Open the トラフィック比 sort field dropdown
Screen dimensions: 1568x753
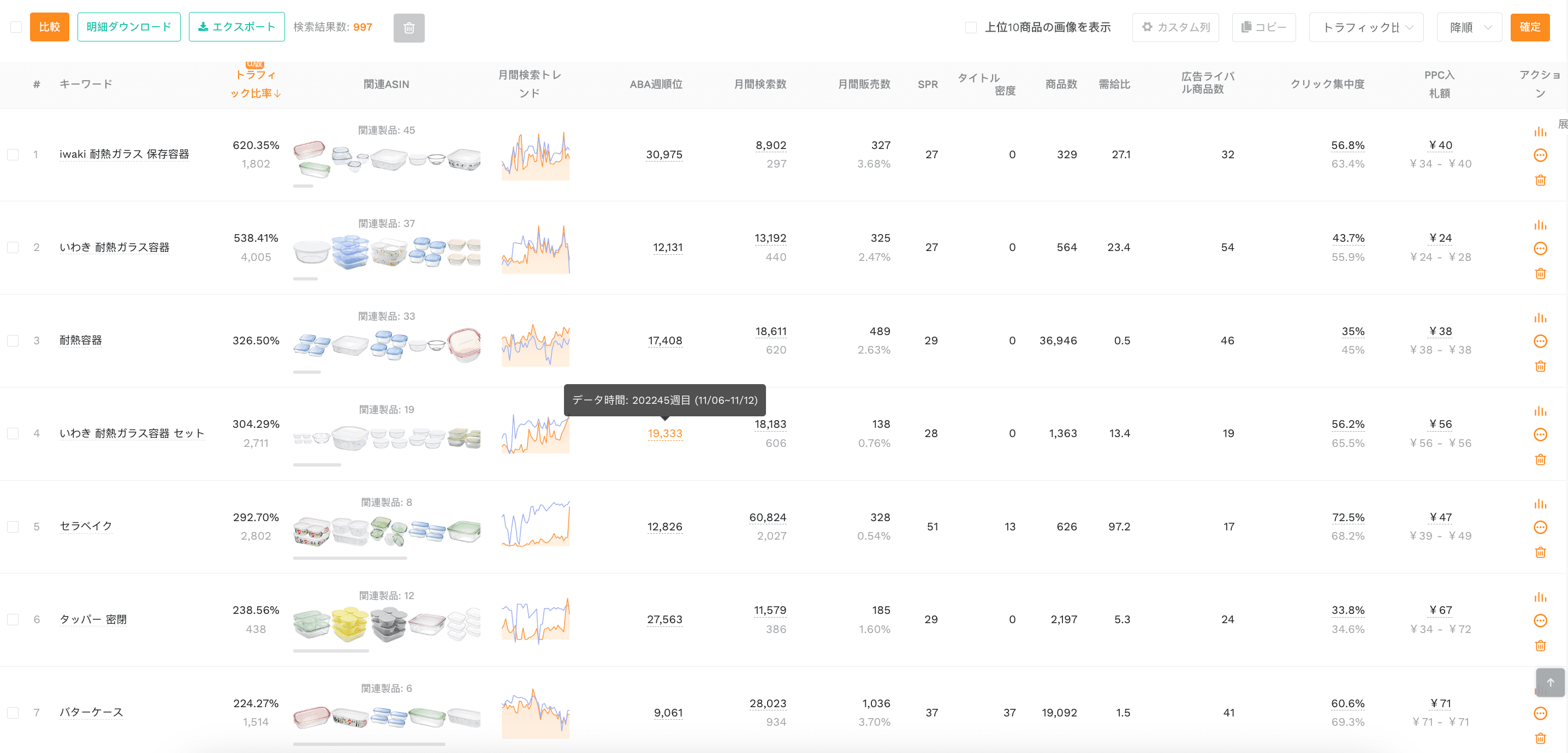coord(1366,27)
